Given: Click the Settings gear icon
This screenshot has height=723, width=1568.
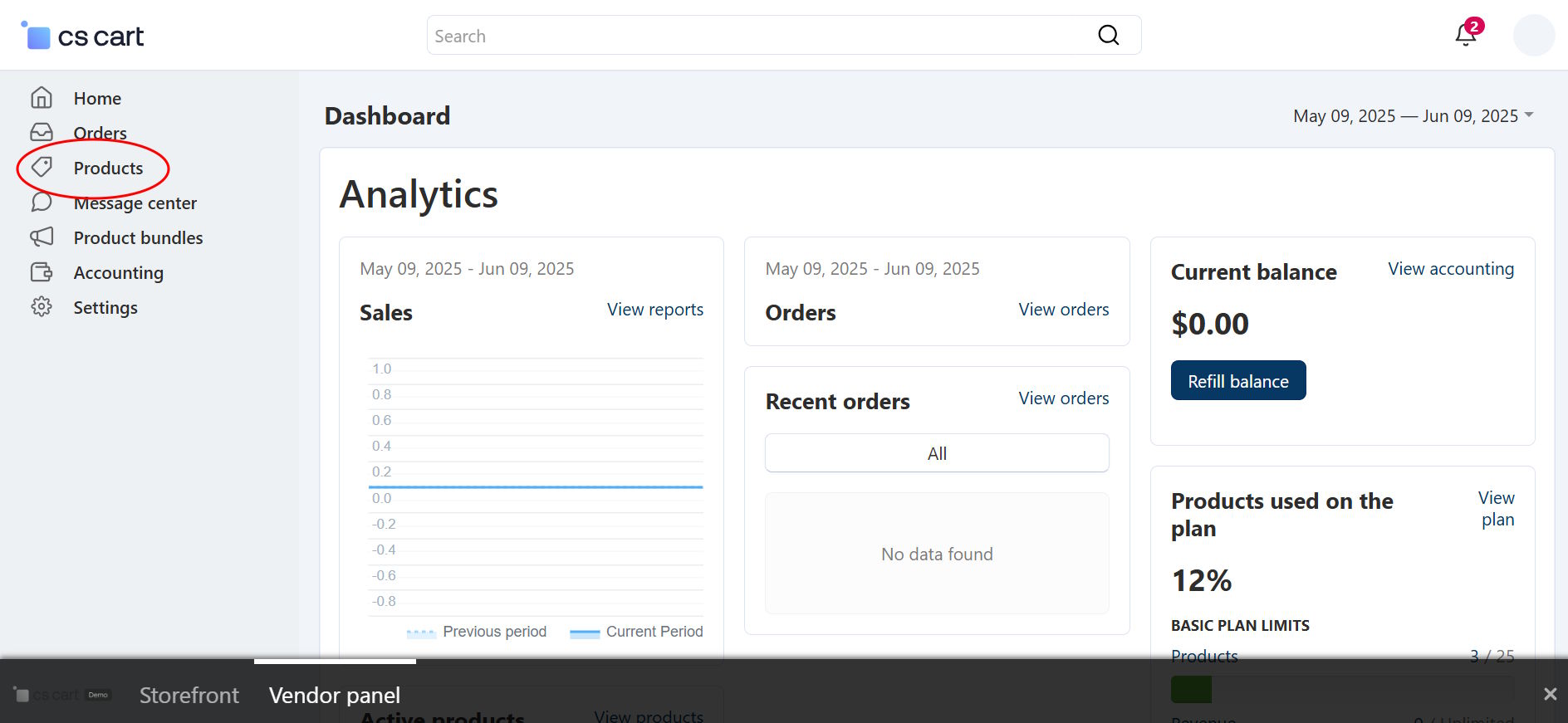Looking at the screenshot, I should point(42,307).
